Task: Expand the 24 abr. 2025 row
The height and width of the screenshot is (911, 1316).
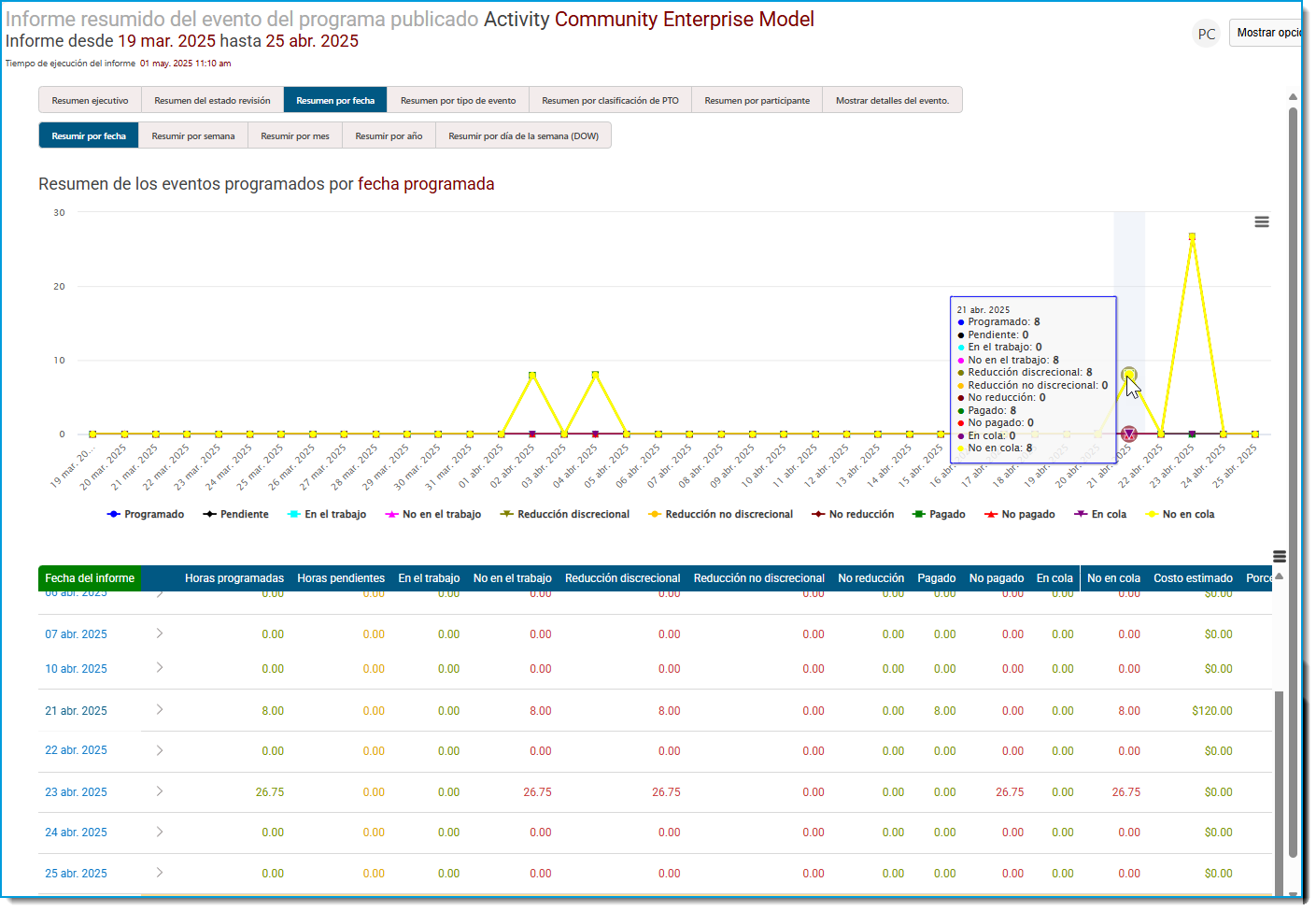Action: [x=160, y=832]
